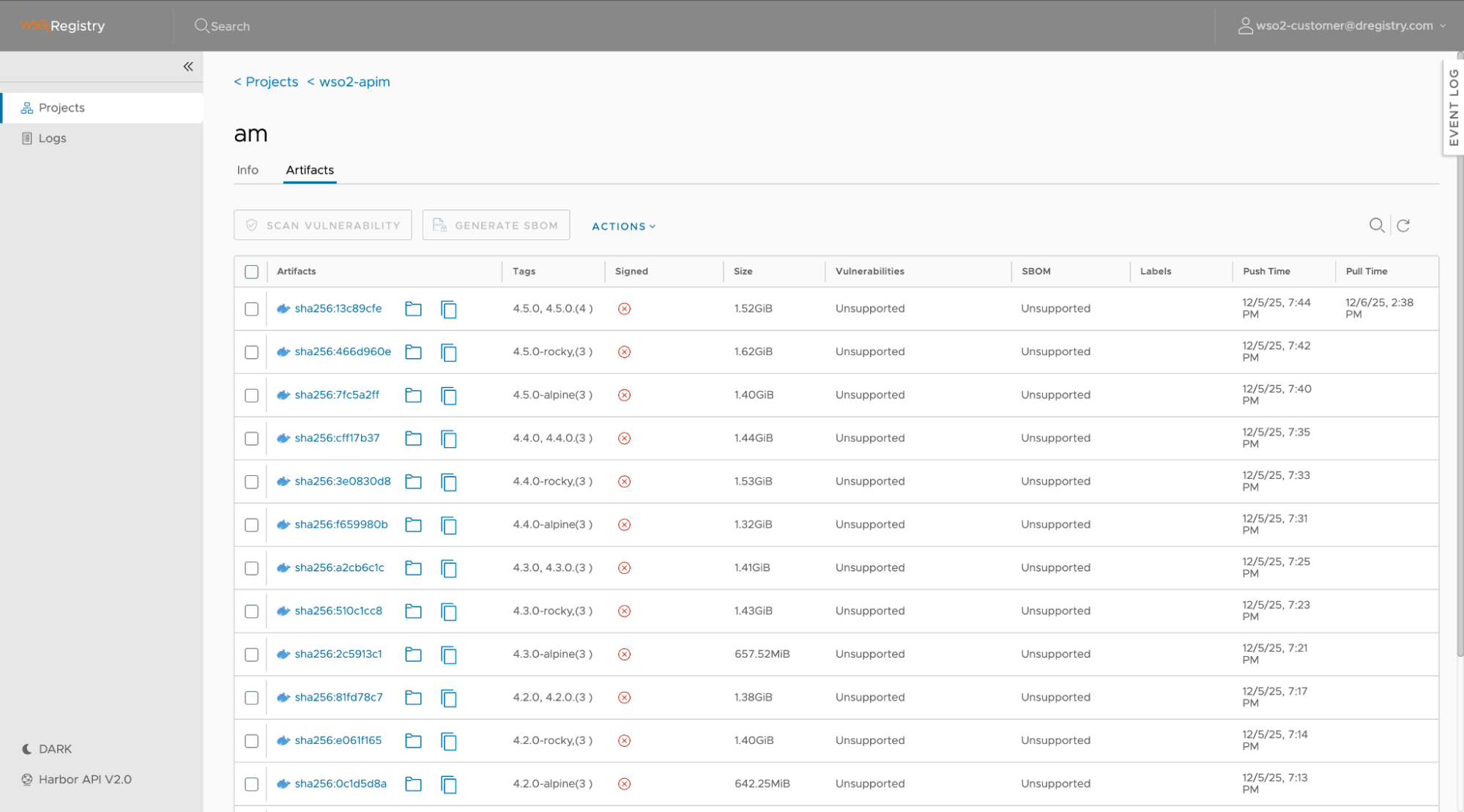This screenshot has height=812, width=1464.
Task: Open the artifact search filter icon
Action: 1378,226
